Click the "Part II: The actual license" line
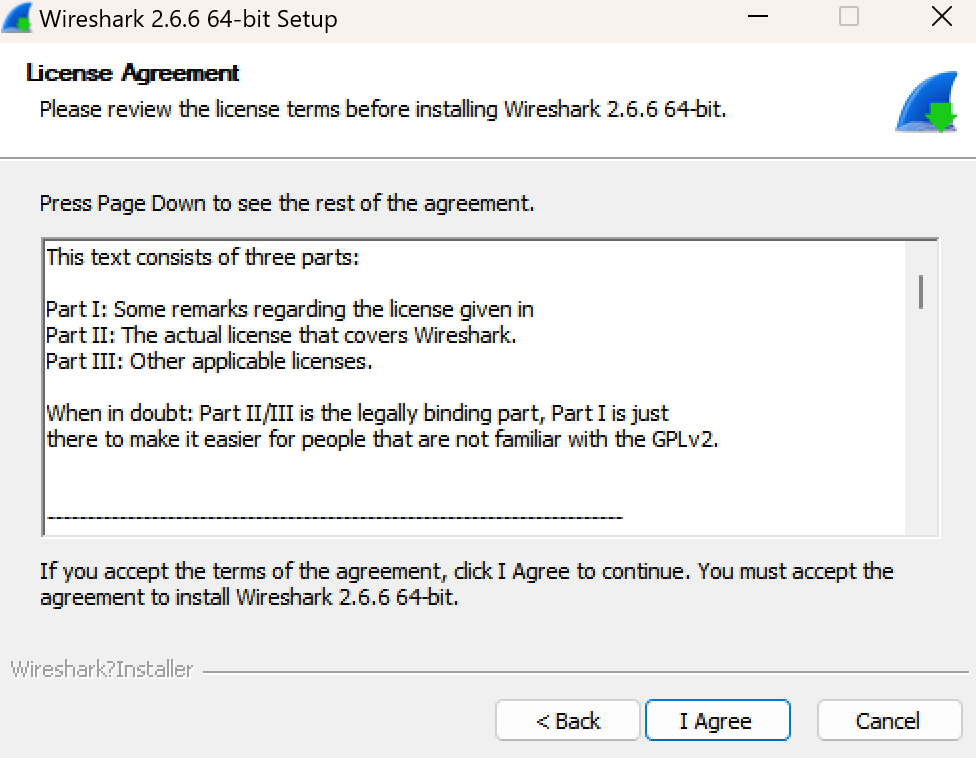976x758 pixels. 281,335
